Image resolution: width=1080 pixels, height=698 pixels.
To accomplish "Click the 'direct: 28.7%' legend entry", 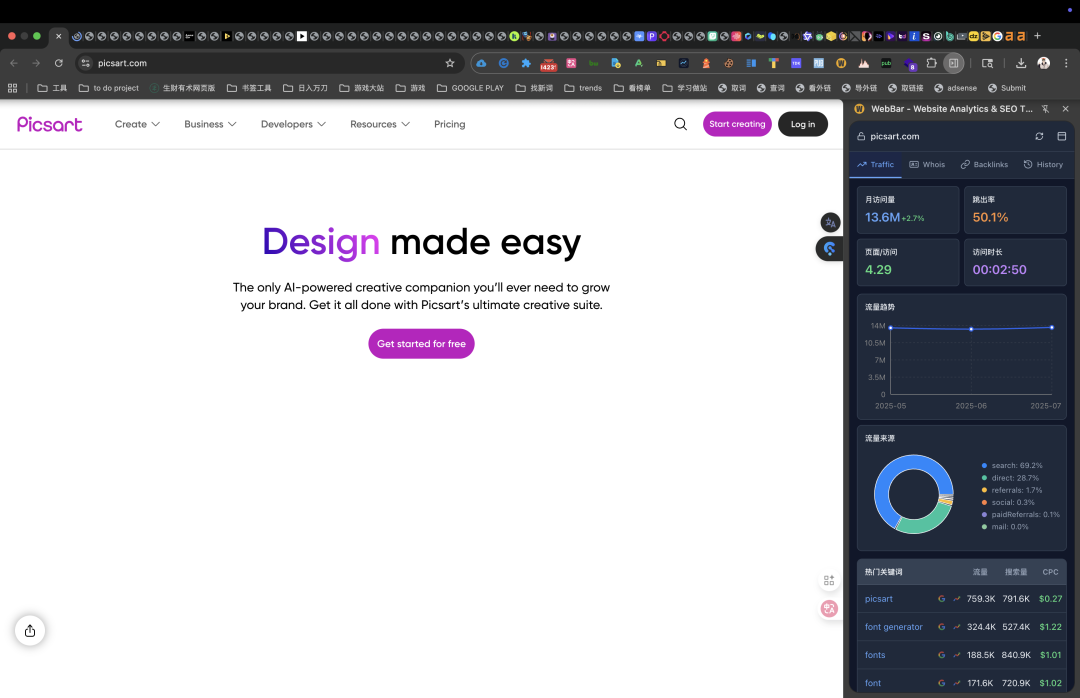I will coord(1010,478).
